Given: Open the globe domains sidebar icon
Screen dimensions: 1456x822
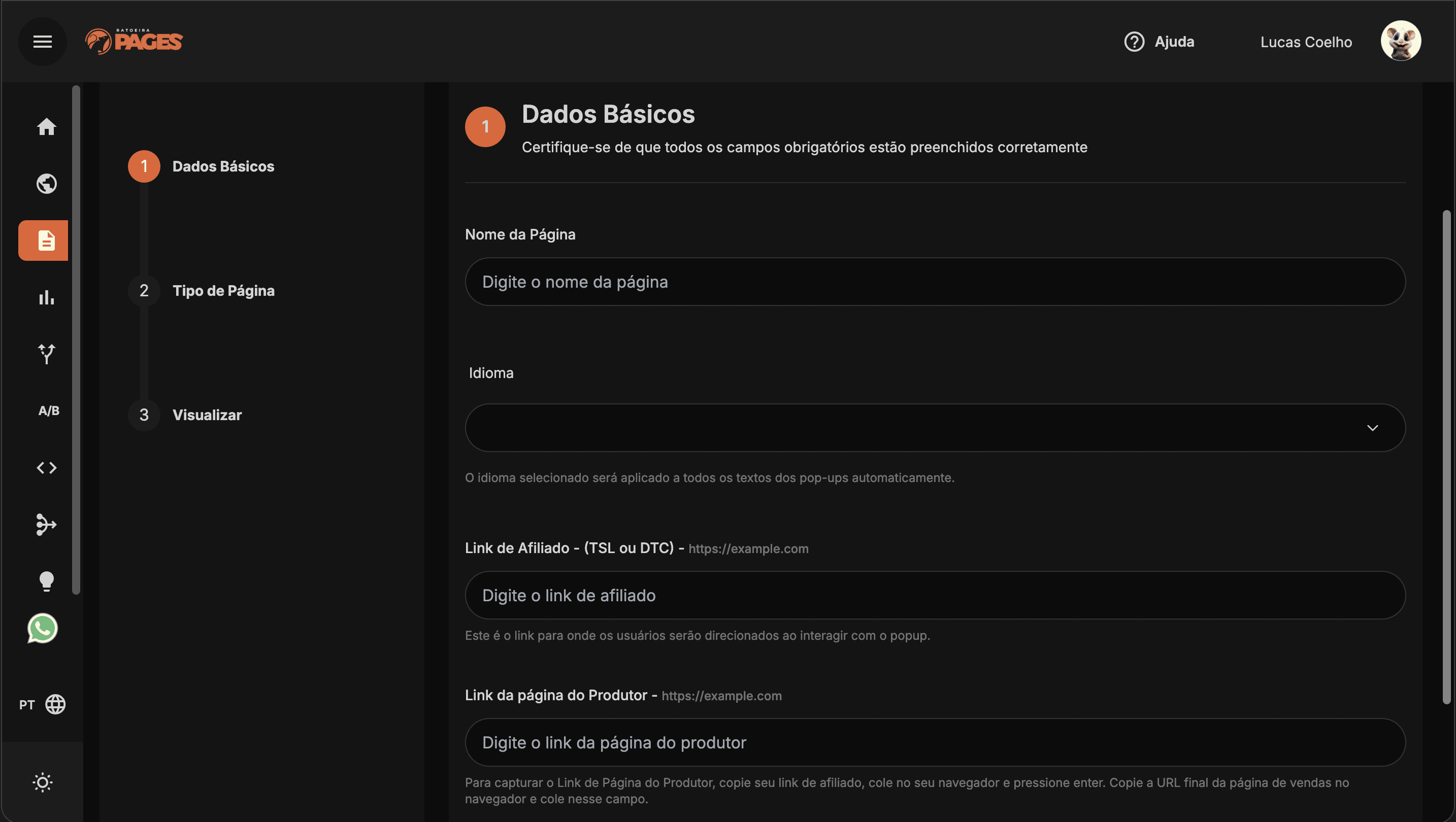Looking at the screenshot, I should click(x=46, y=184).
